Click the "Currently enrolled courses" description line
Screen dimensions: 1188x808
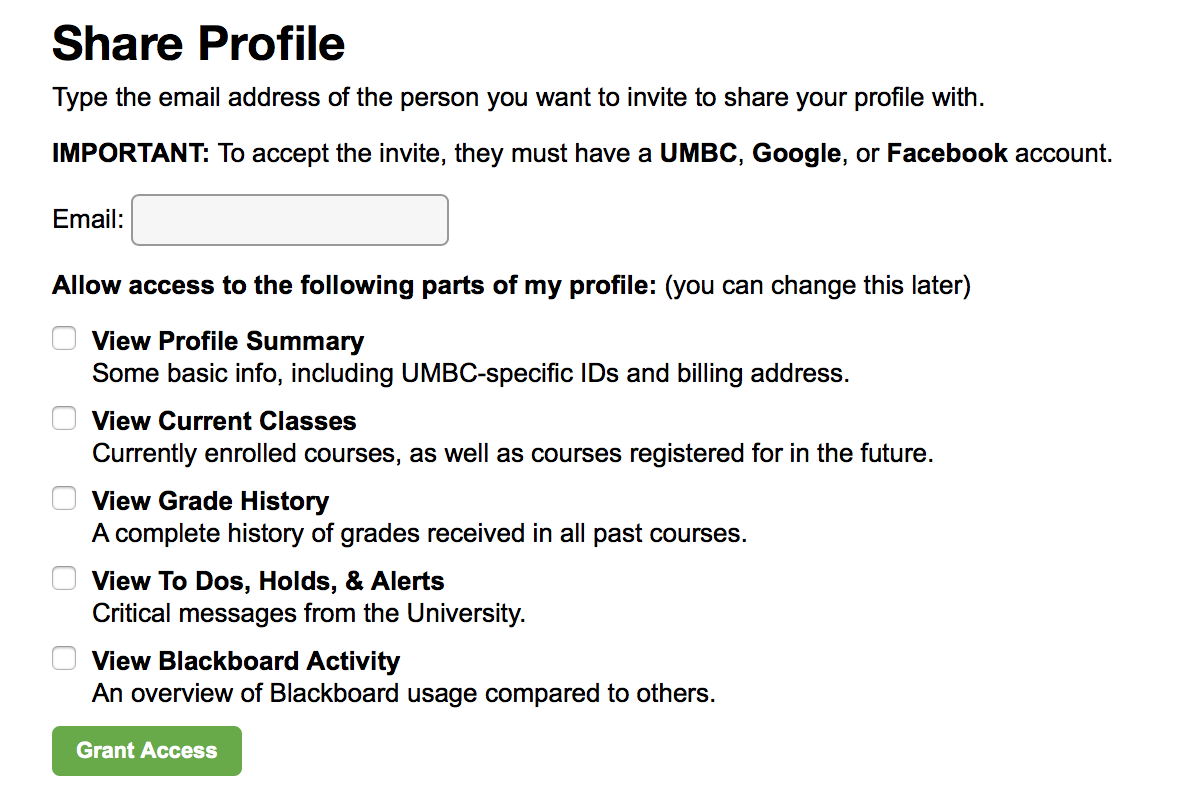coord(512,454)
